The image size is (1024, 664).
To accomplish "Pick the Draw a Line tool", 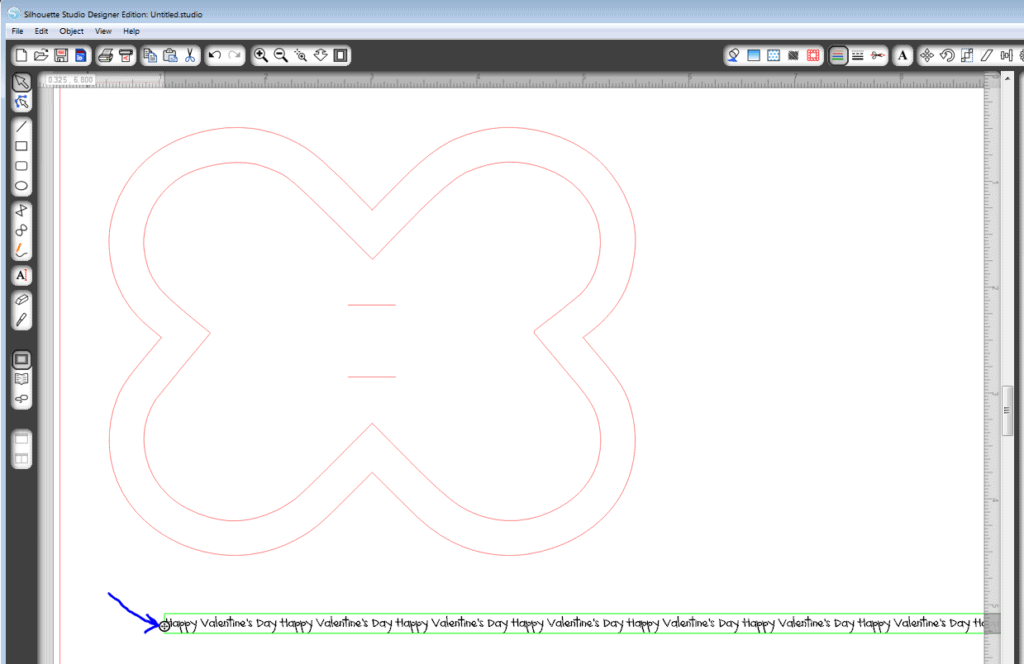I will [21, 127].
